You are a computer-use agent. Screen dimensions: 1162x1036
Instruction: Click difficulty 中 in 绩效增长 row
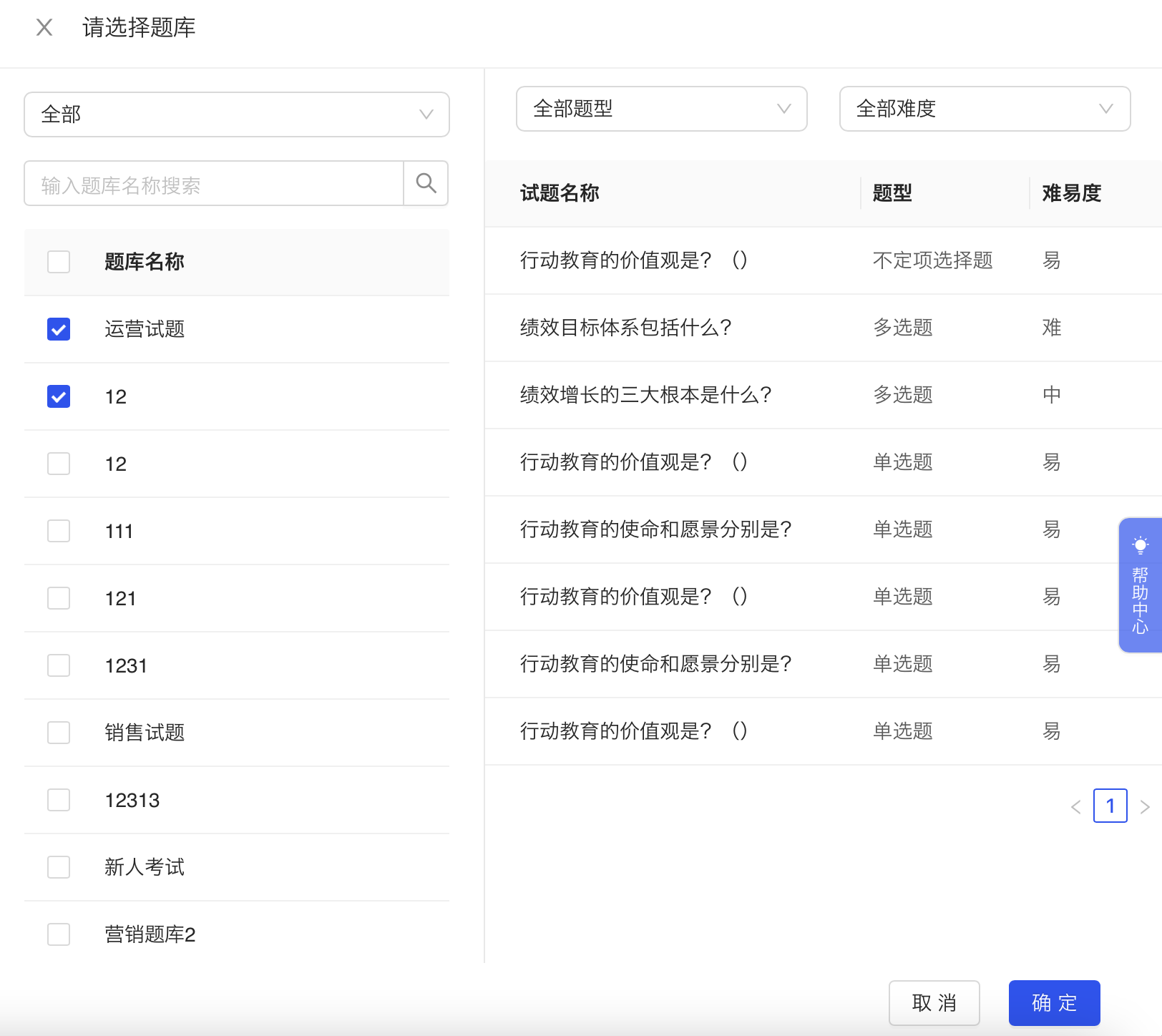(1052, 395)
